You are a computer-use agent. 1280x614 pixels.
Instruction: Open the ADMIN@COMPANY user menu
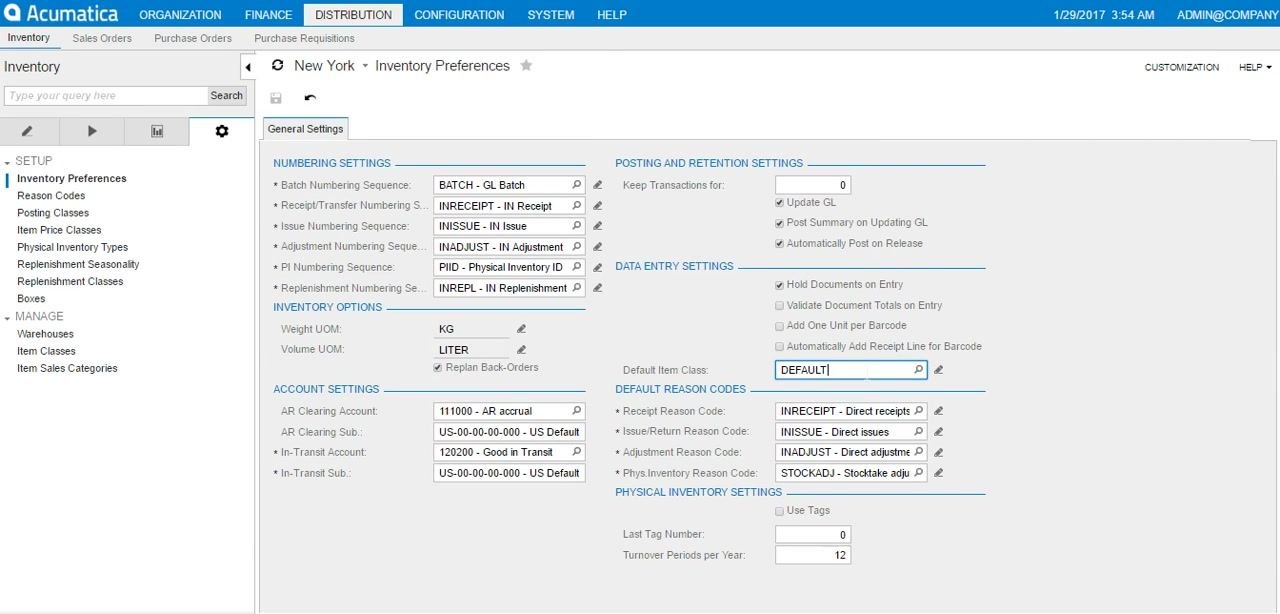click(1228, 15)
